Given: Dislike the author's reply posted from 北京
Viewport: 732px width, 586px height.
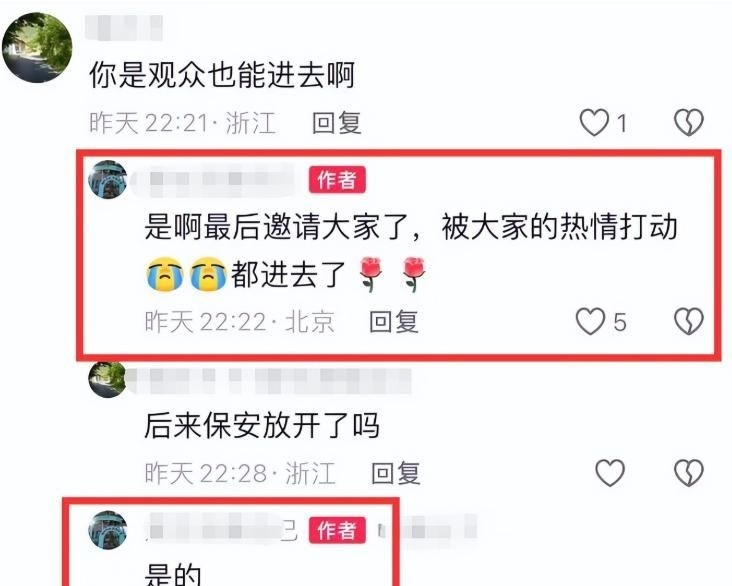Looking at the screenshot, I should tap(689, 321).
